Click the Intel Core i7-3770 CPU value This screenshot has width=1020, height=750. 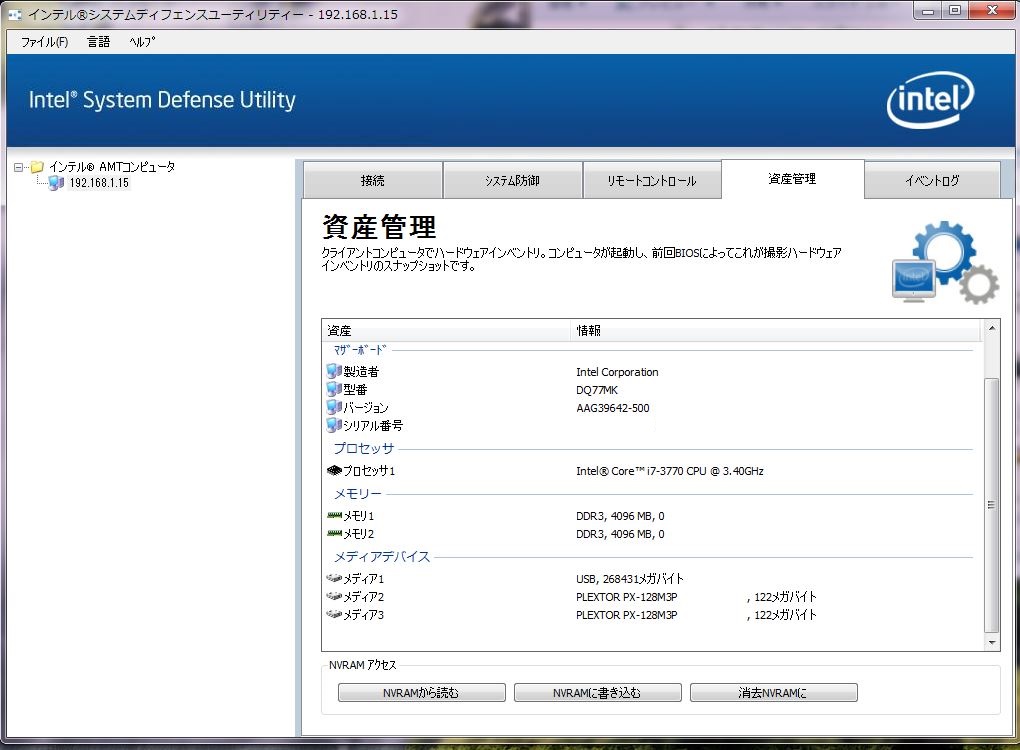click(669, 471)
